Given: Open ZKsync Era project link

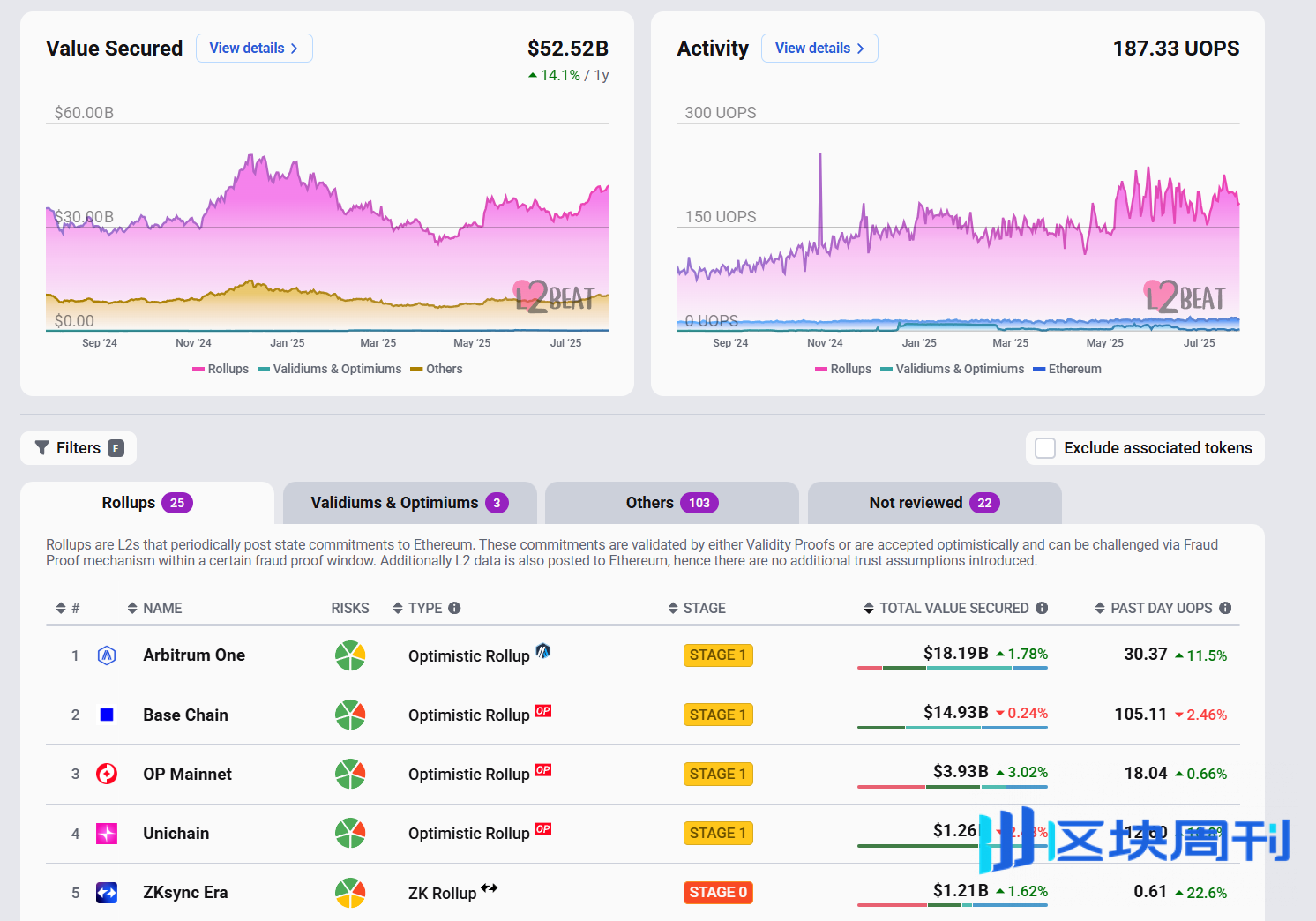Looking at the screenshot, I should (185, 893).
